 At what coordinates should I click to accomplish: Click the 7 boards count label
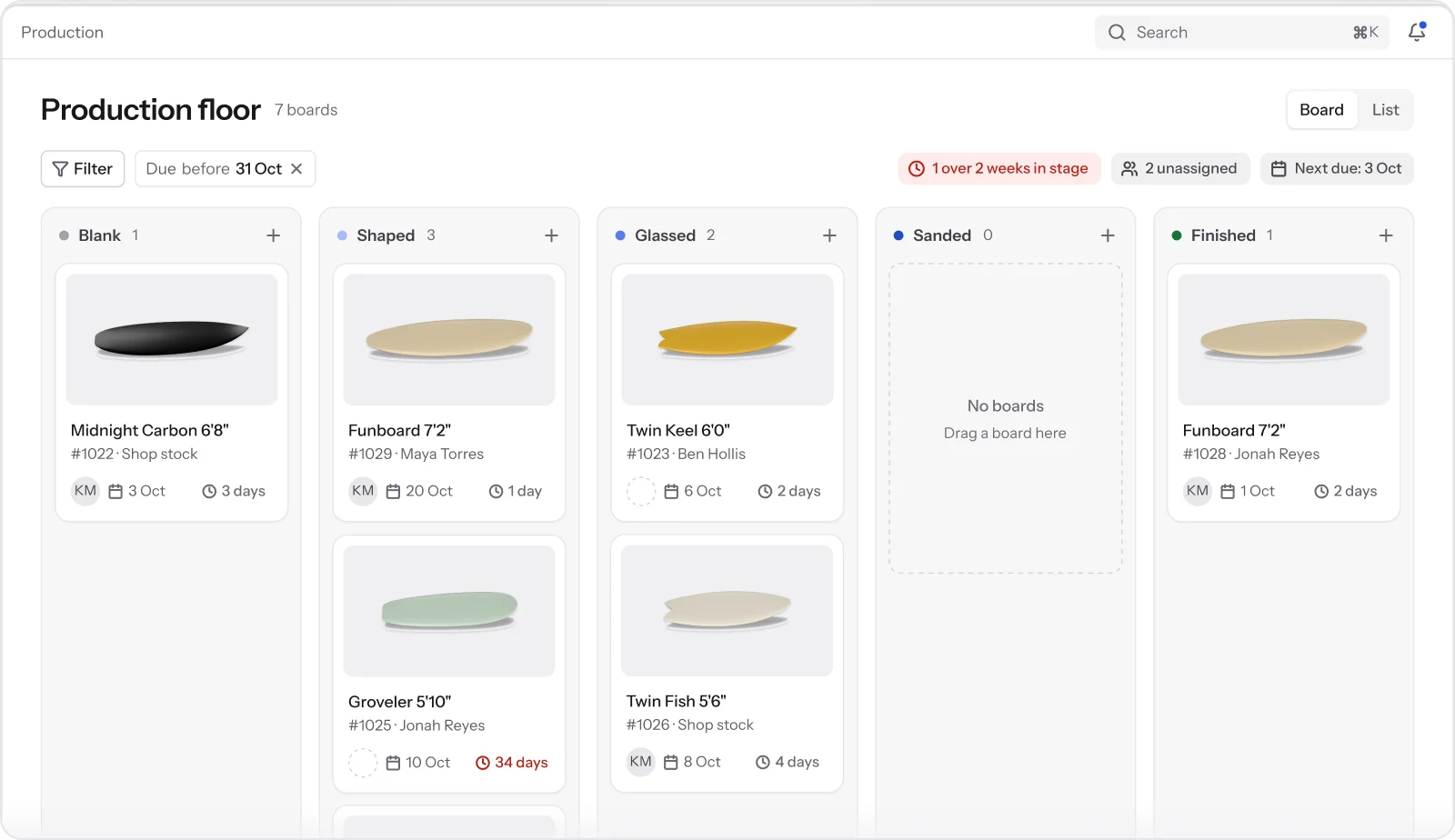pyautogui.click(x=306, y=110)
